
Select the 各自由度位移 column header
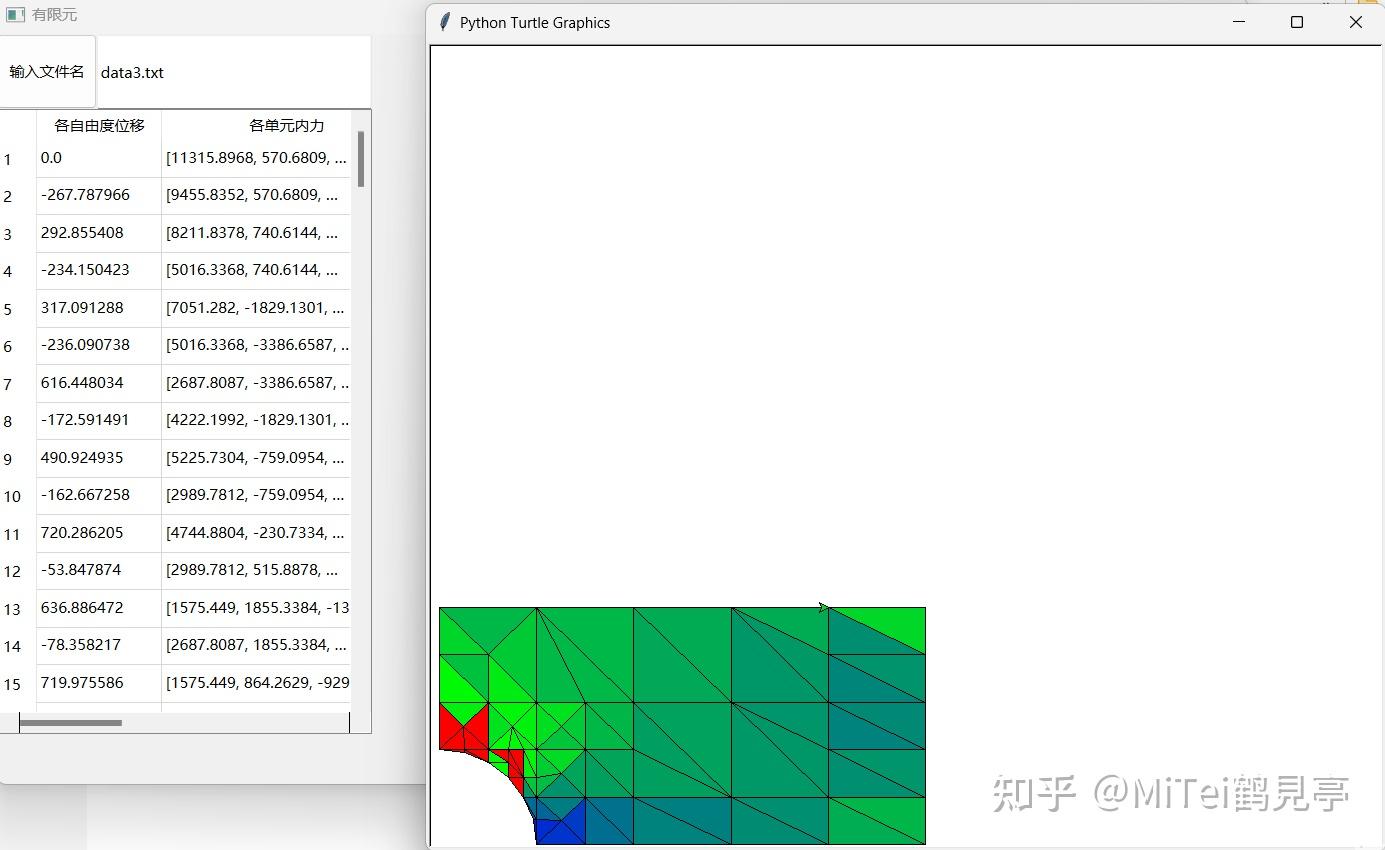(99, 125)
